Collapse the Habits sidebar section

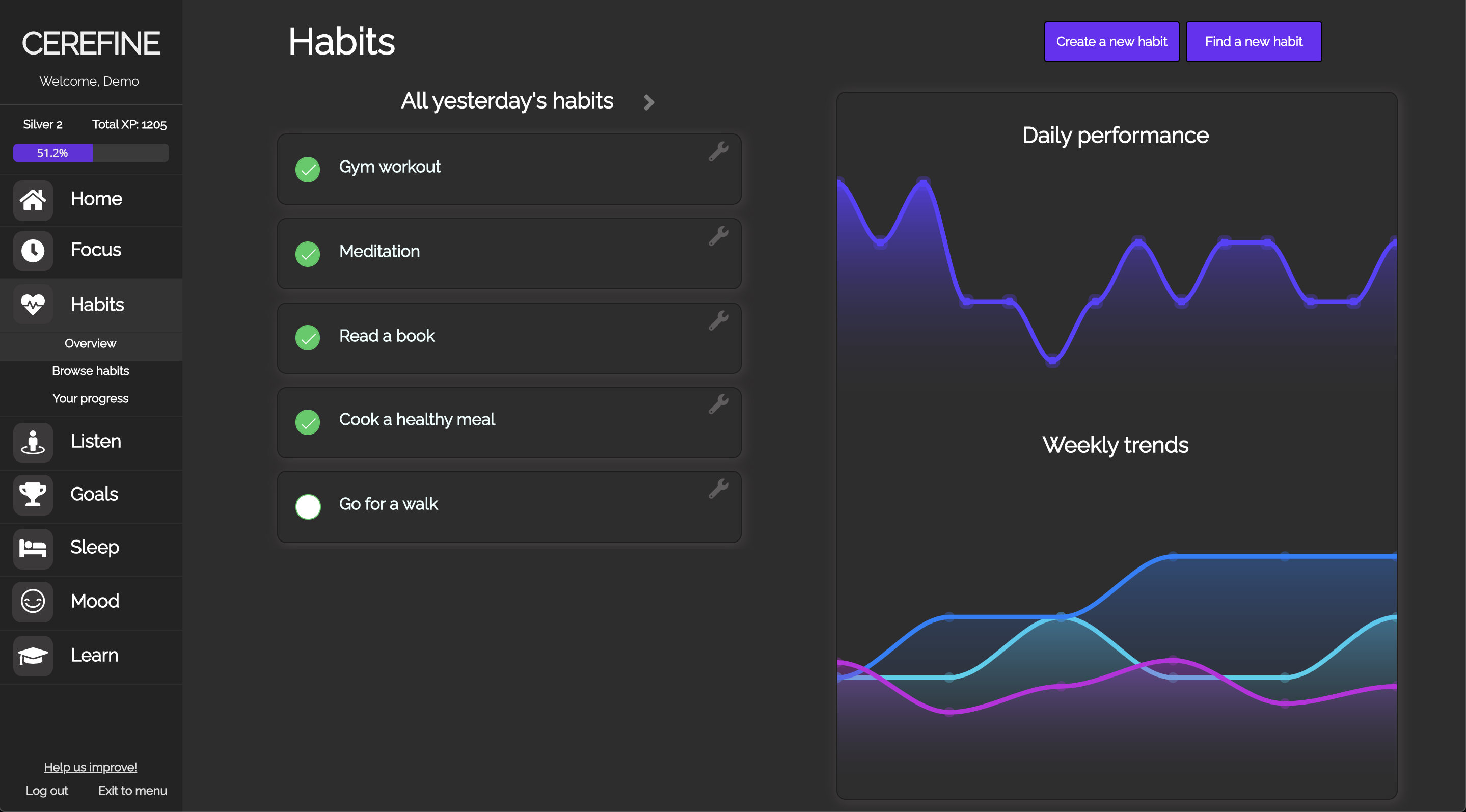coord(91,305)
